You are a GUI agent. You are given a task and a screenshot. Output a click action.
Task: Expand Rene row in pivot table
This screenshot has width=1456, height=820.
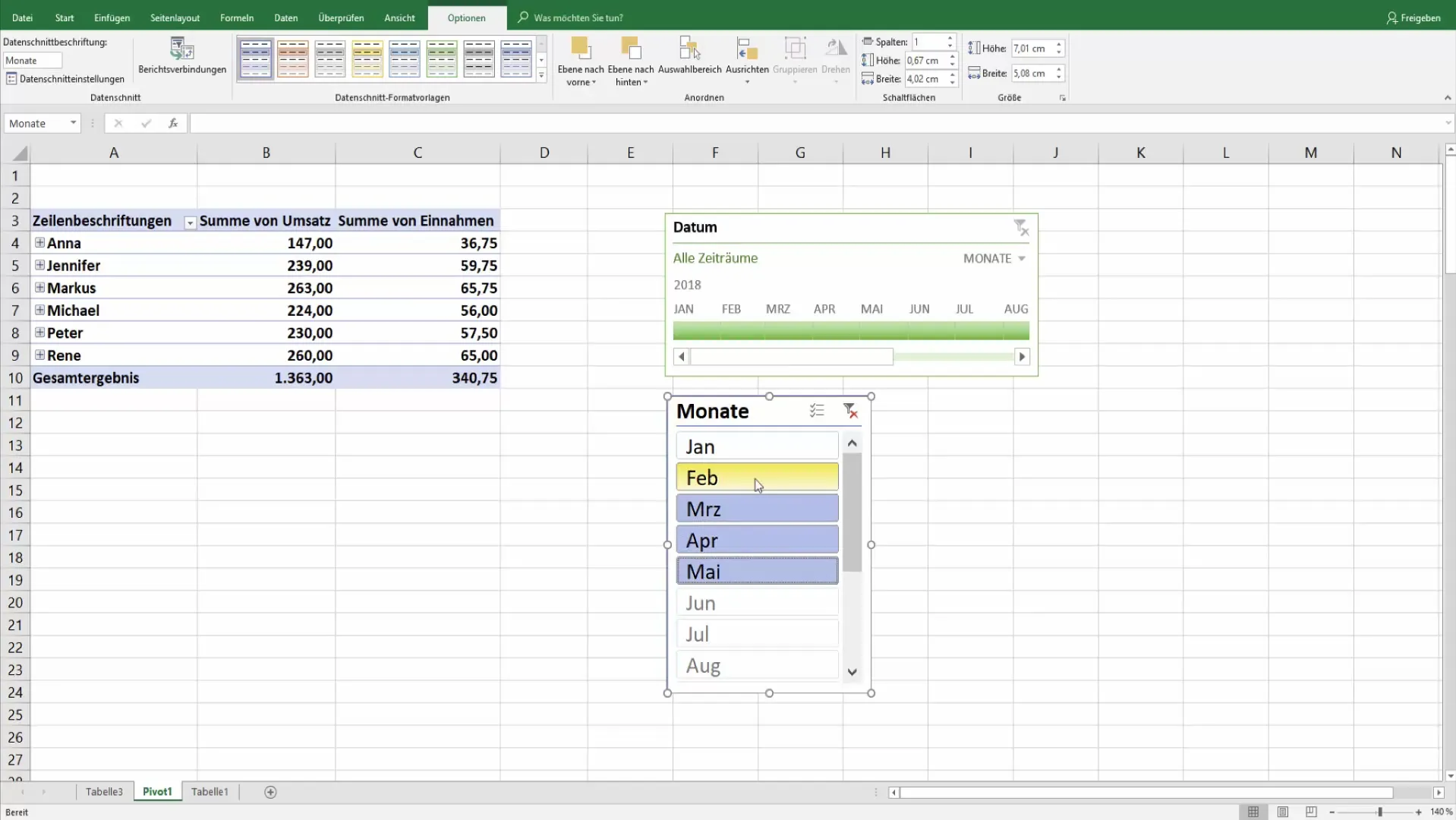pyautogui.click(x=39, y=355)
